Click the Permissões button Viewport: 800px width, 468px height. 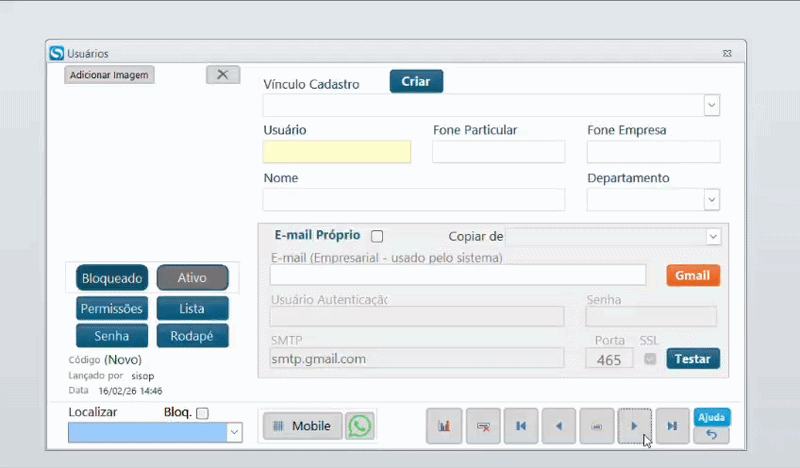tap(112, 309)
